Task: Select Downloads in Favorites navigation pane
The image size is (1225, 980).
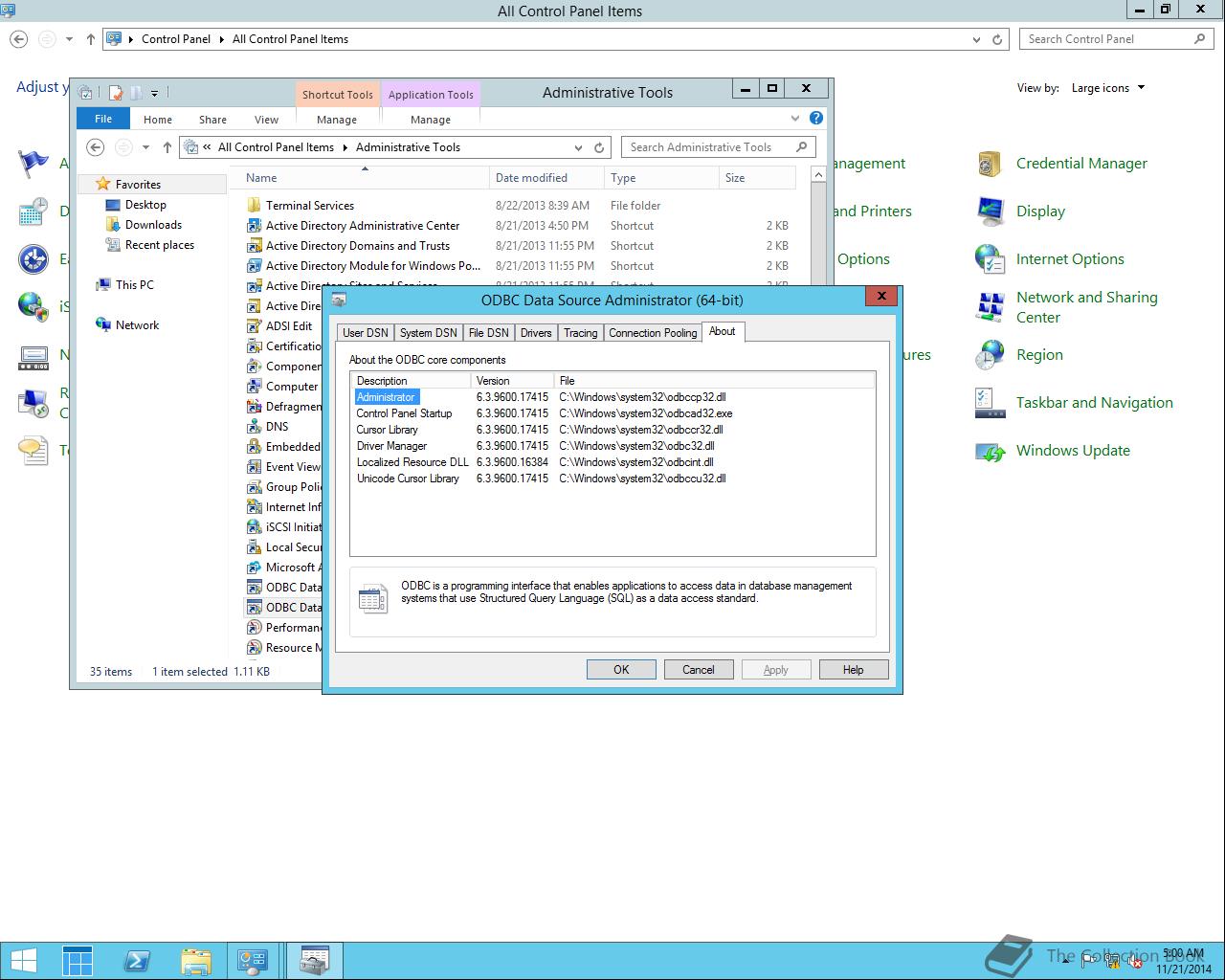Action: [153, 225]
